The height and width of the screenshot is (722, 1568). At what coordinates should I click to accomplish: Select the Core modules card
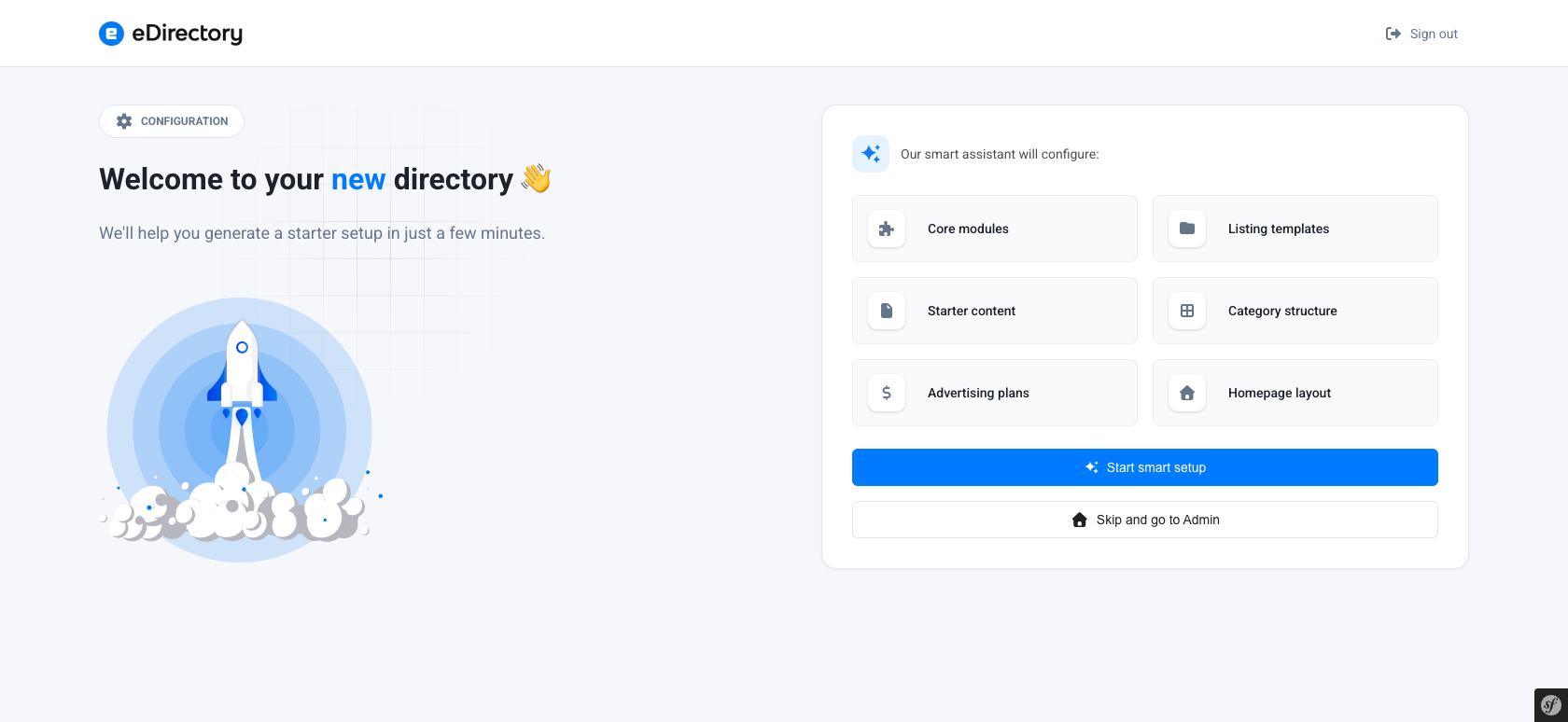pos(995,229)
